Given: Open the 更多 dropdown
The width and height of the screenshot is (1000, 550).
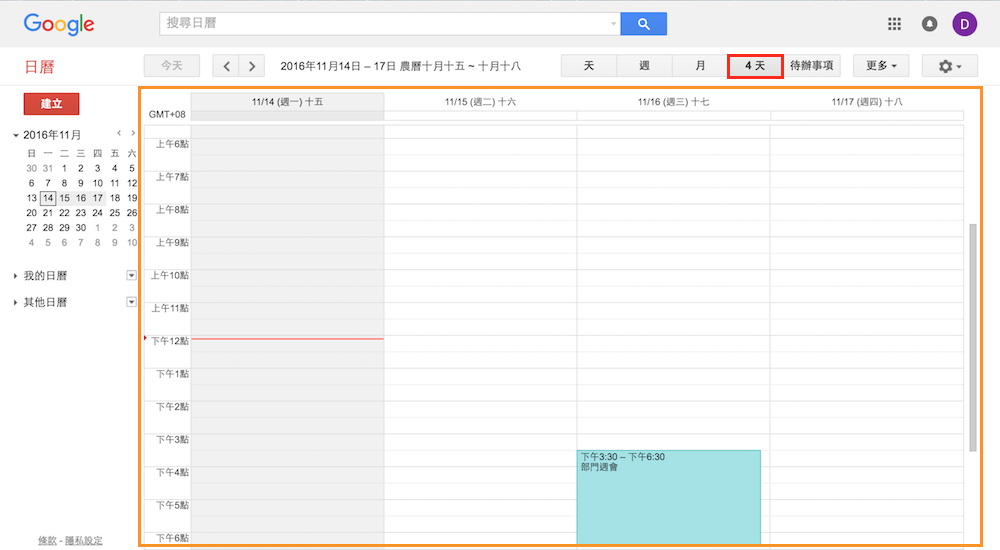Looking at the screenshot, I should (880, 66).
